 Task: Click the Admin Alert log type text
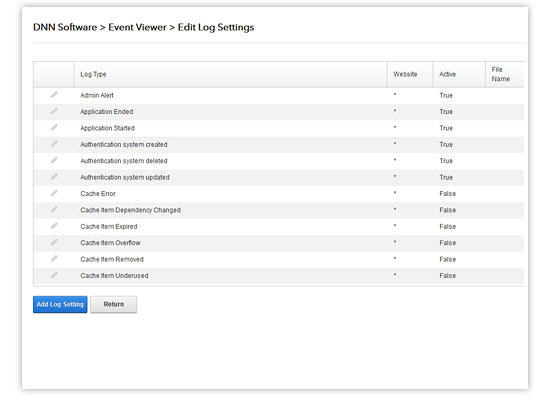point(97,95)
